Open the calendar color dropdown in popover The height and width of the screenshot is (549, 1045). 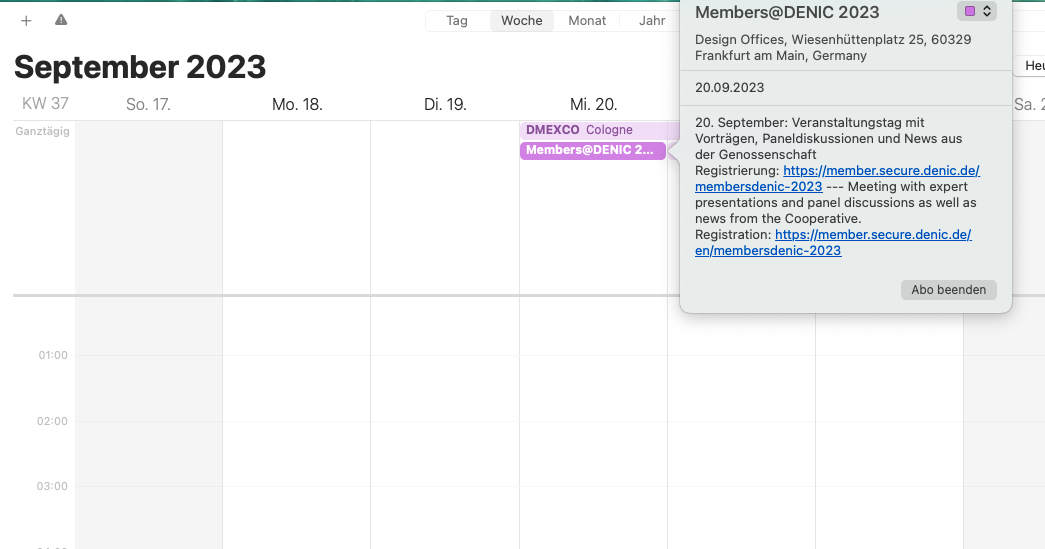[977, 11]
